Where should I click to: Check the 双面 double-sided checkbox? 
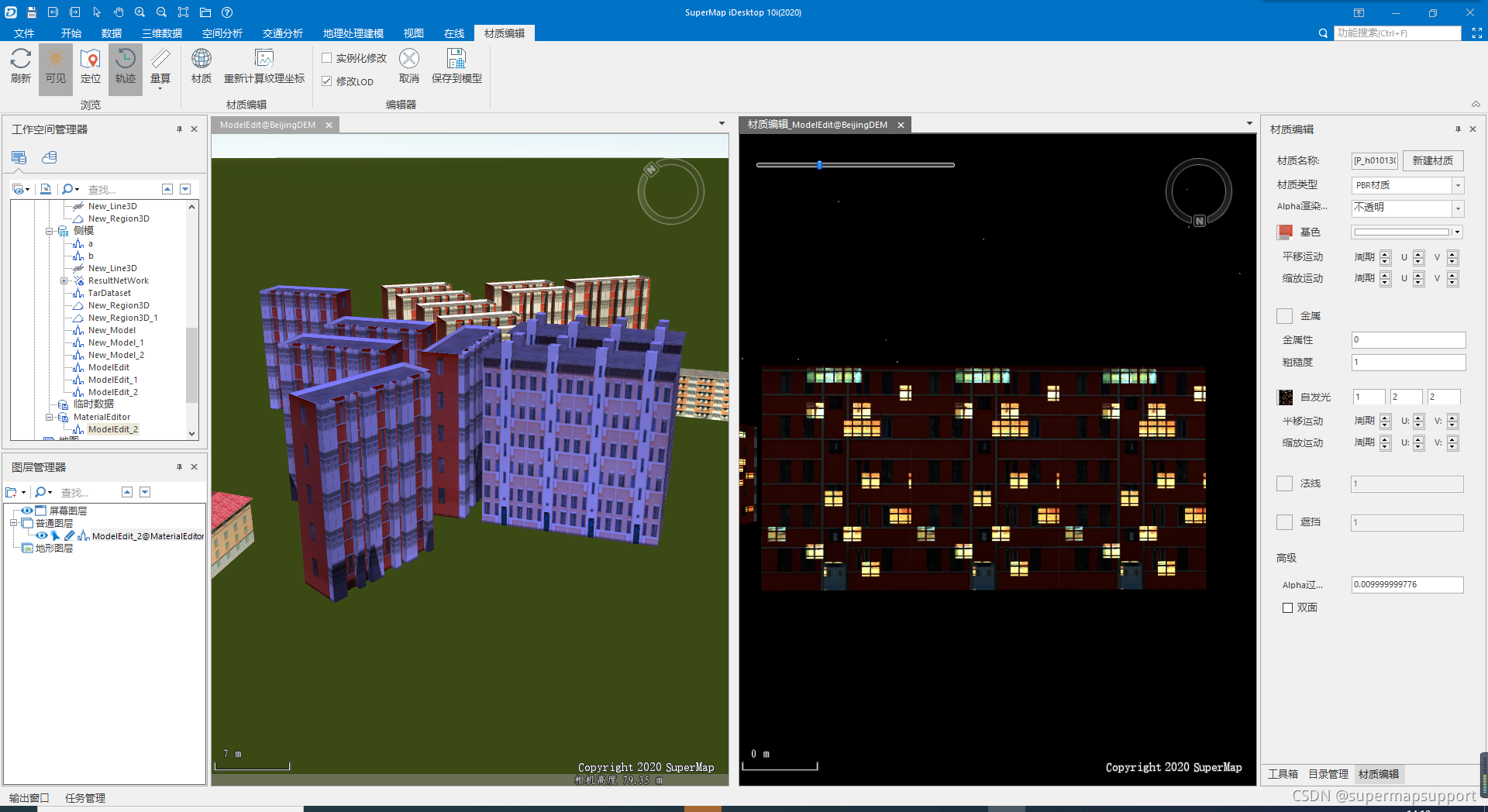1288,608
